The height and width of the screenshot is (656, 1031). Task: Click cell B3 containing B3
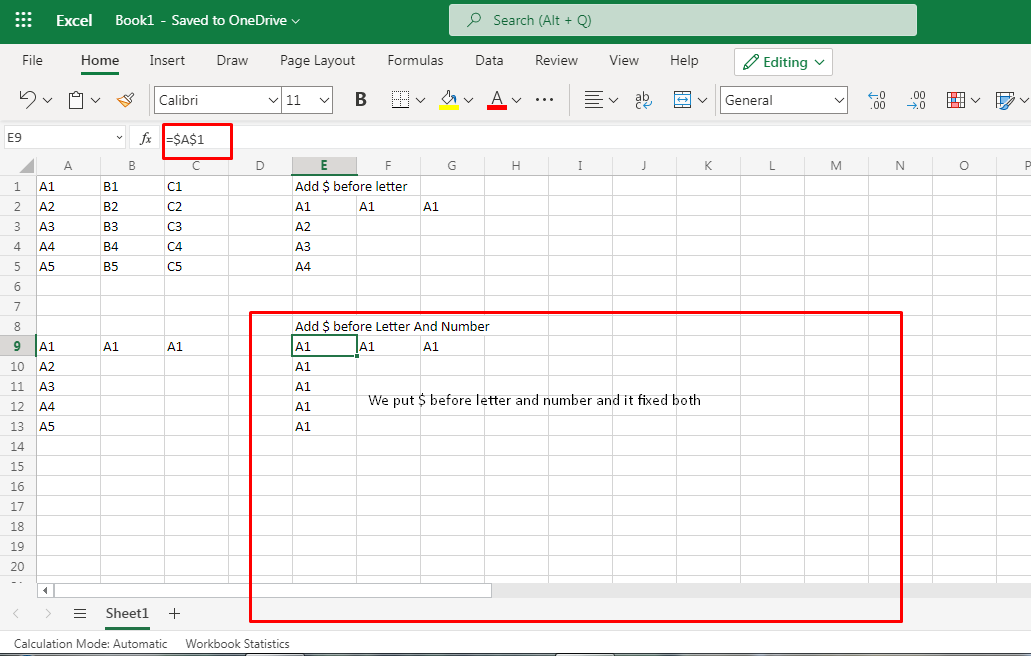point(132,226)
